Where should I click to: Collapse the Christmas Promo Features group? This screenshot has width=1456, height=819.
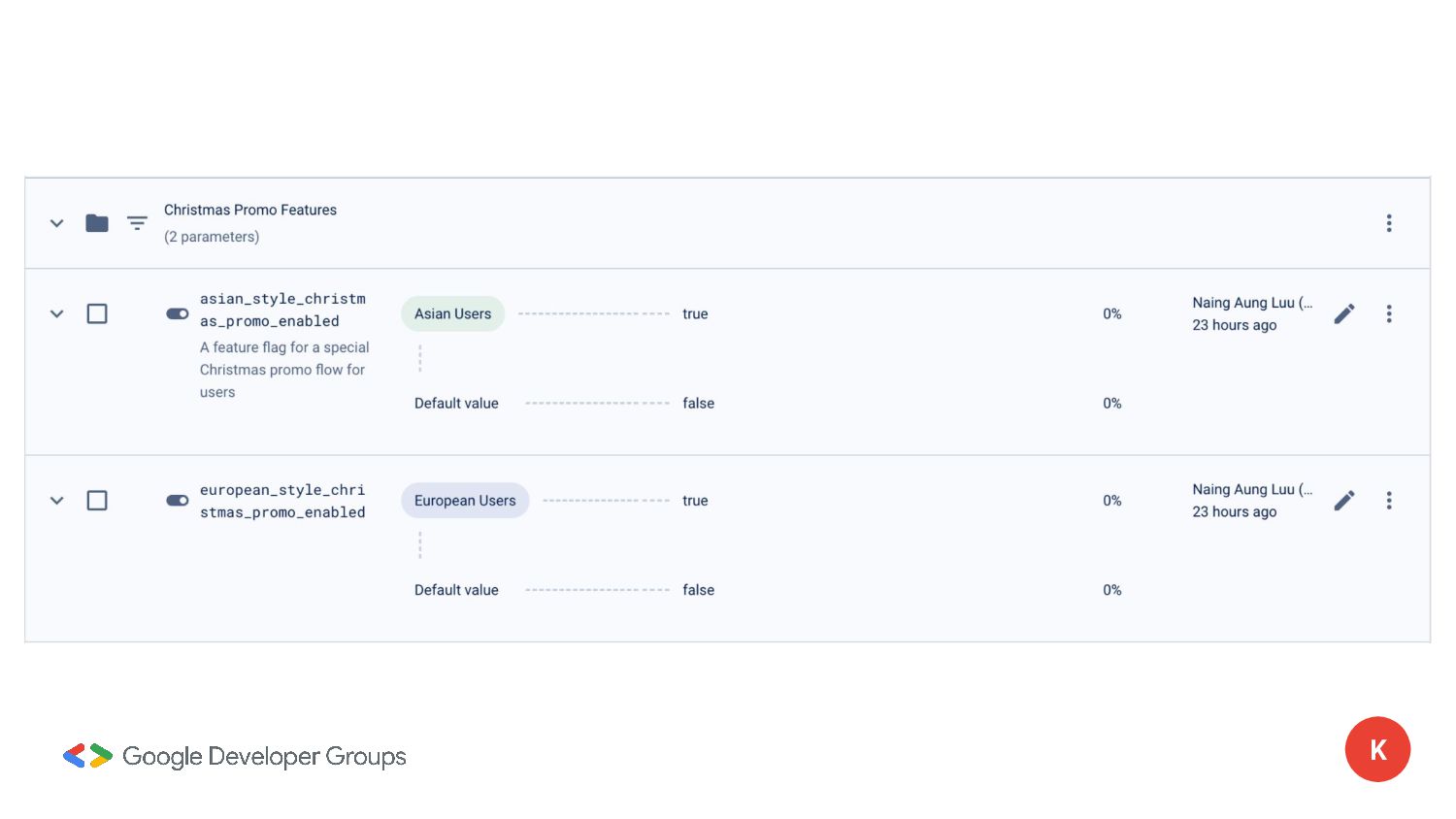click(57, 223)
